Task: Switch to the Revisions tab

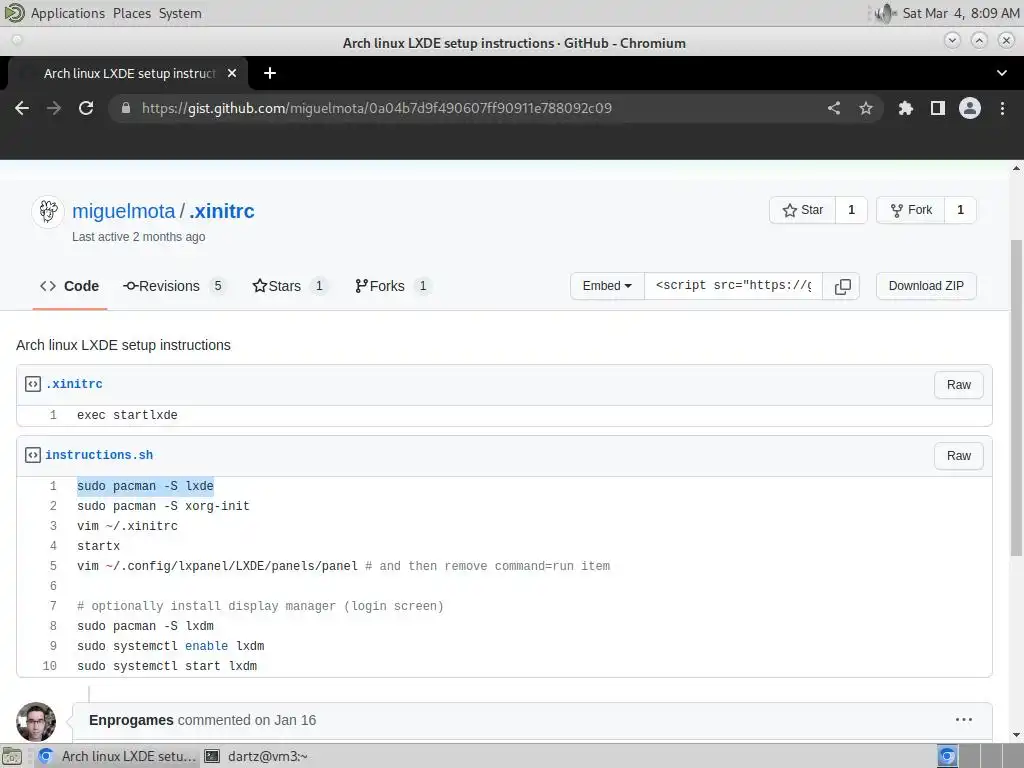Action: pos(174,286)
